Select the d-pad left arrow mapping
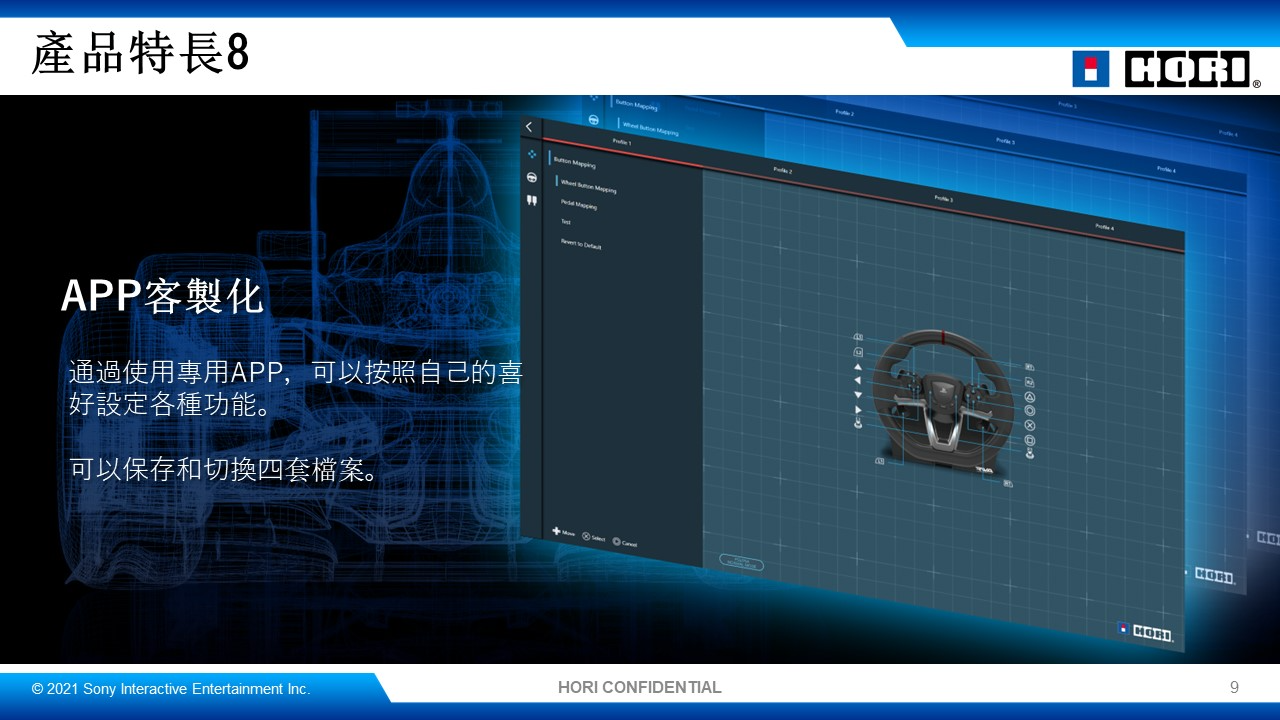This screenshot has height=720, width=1280. (858, 380)
